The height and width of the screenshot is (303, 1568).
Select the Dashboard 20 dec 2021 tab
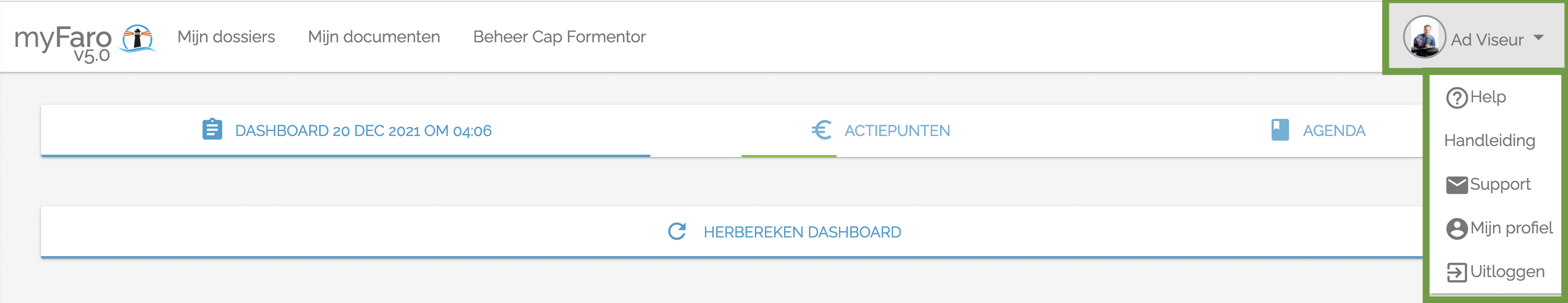click(x=346, y=131)
